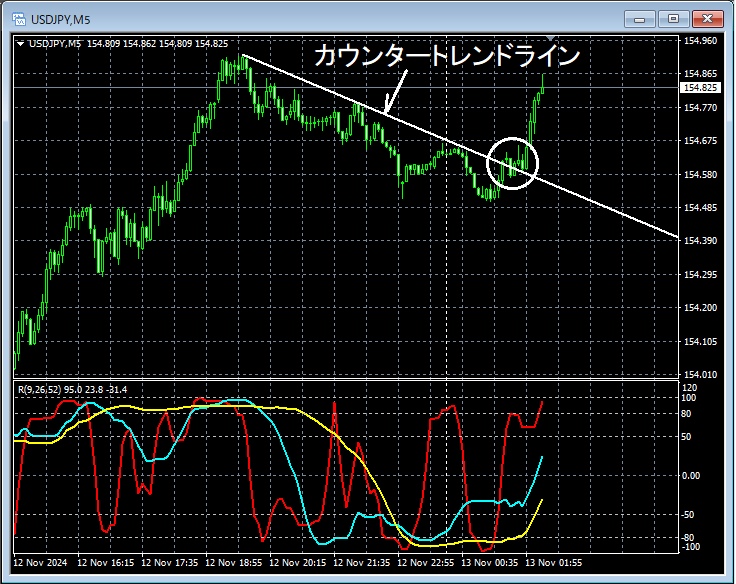
Task: Click price scale value 154.580
Action: point(700,174)
